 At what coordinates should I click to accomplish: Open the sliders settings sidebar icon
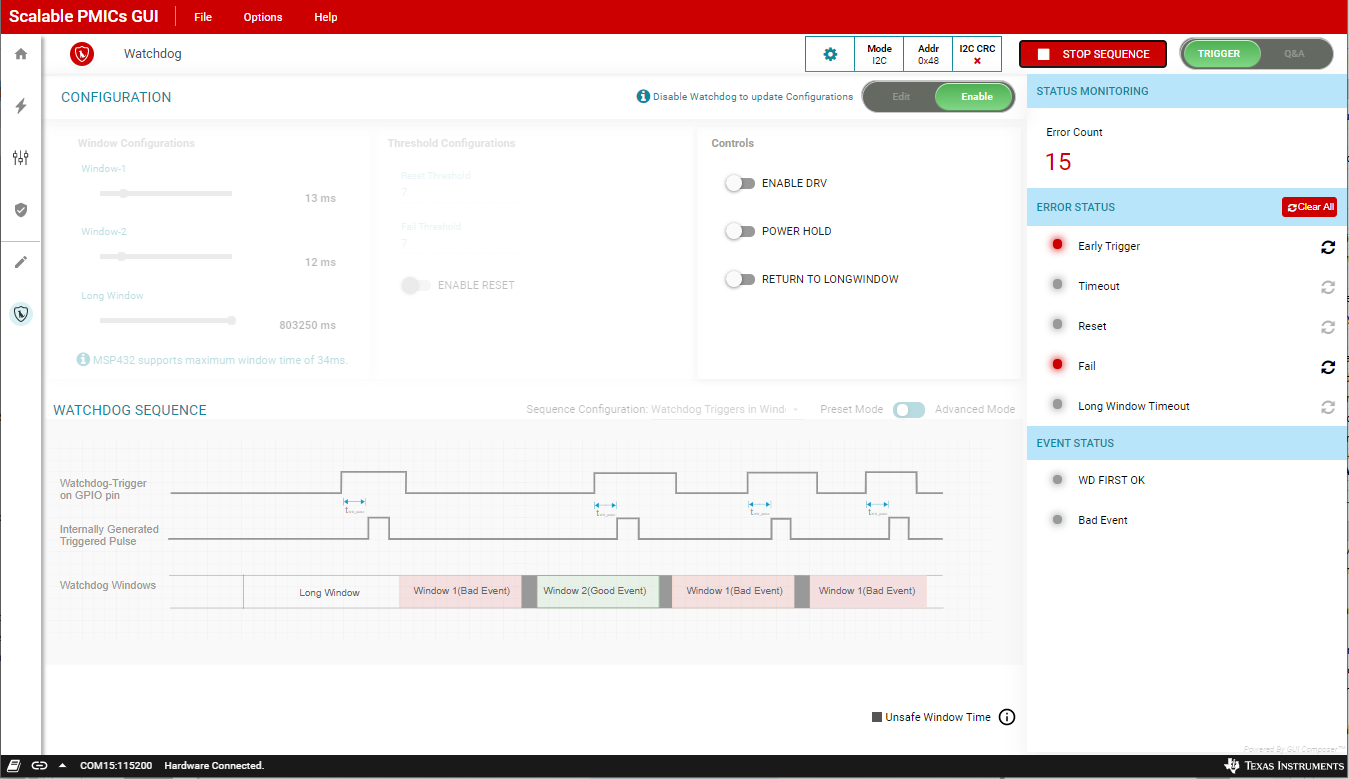pos(21,158)
